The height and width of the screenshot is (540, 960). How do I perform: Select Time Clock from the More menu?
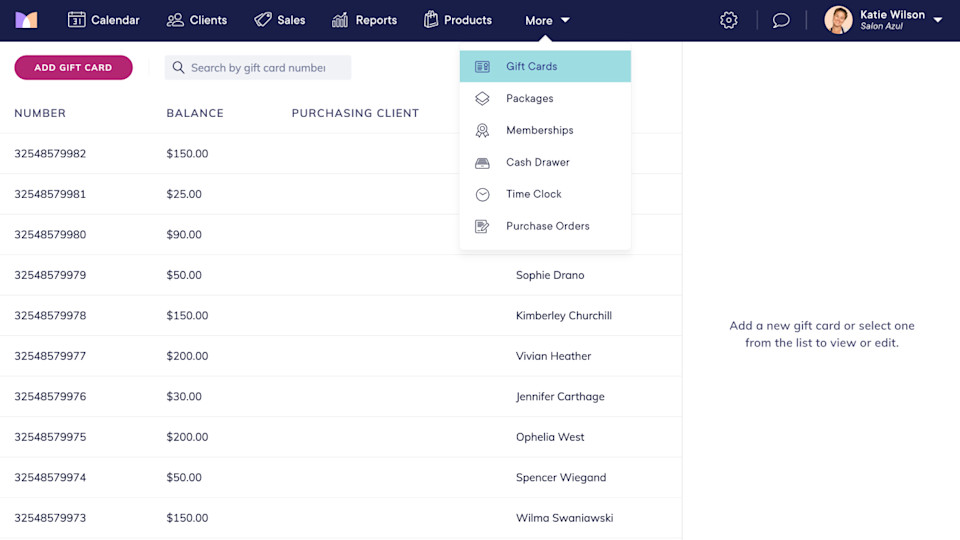(x=545, y=194)
